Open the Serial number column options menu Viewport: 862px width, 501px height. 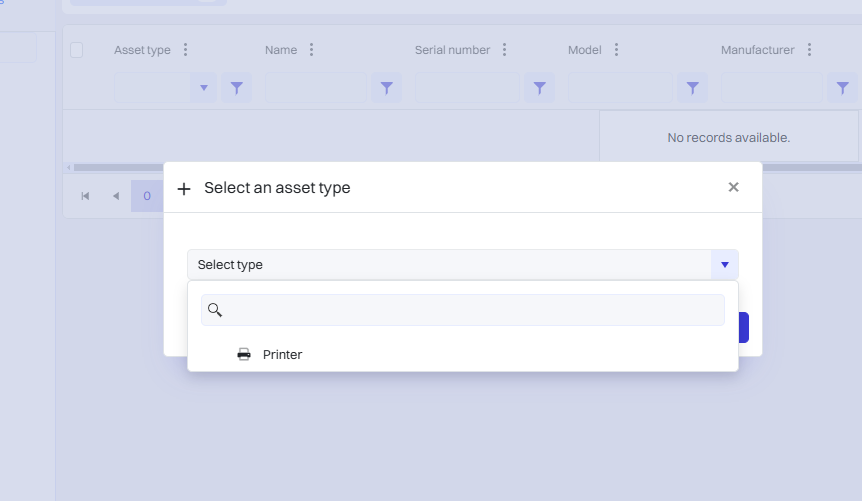[505, 50]
